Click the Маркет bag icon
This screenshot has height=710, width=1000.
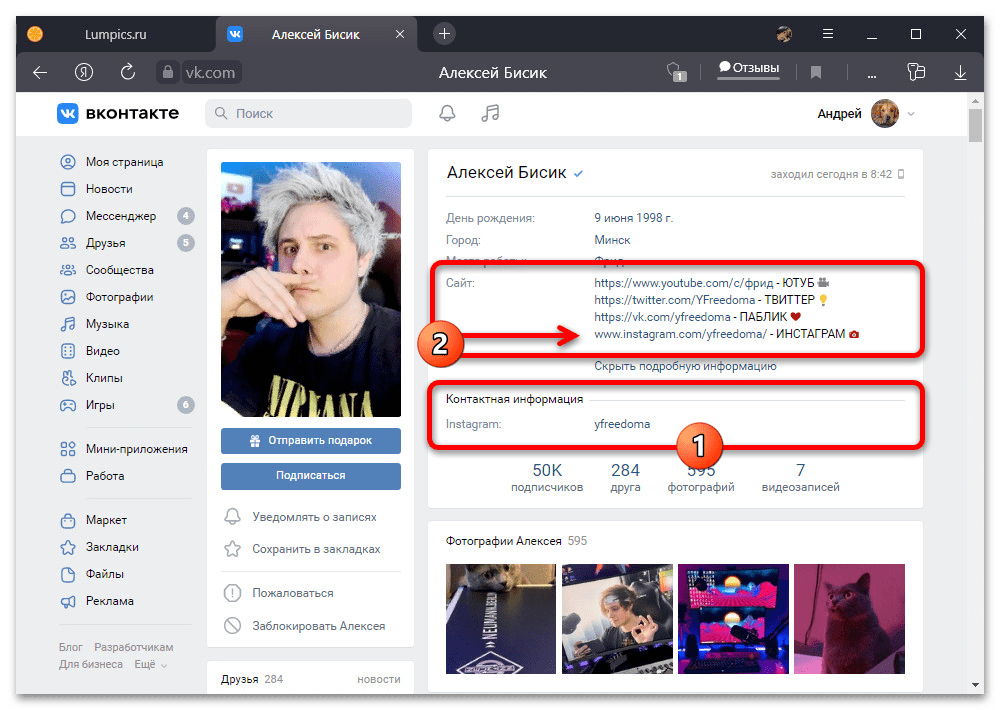pyautogui.click(x=68, y=521)
